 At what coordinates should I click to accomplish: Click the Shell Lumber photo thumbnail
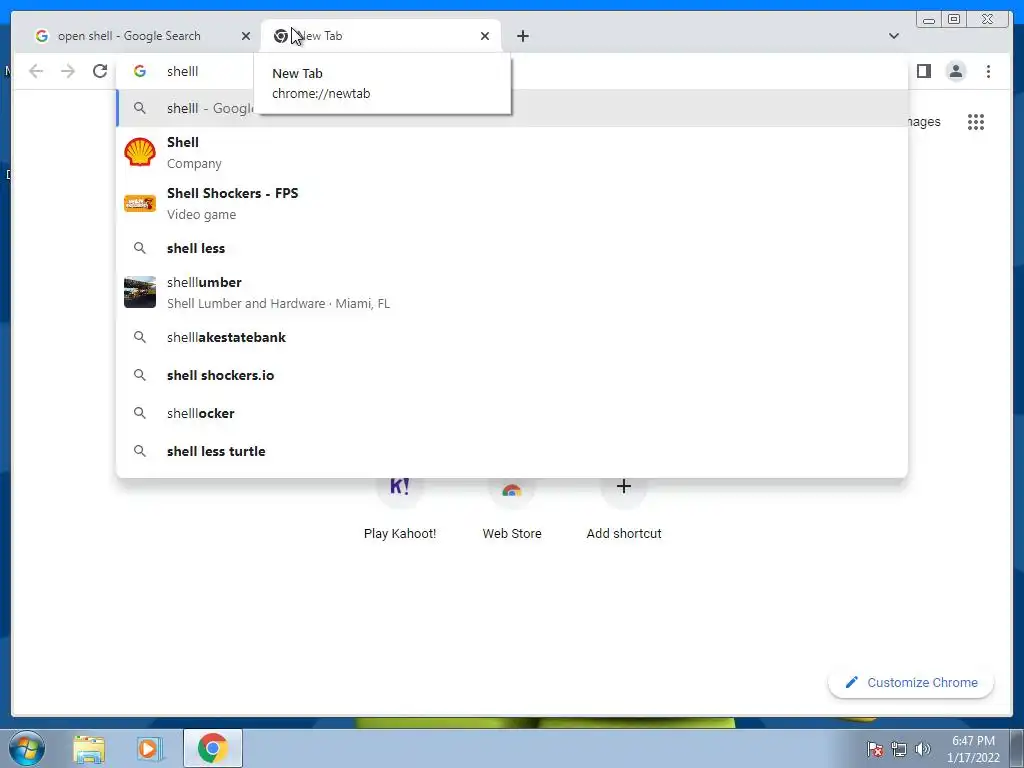click(140, 292)
